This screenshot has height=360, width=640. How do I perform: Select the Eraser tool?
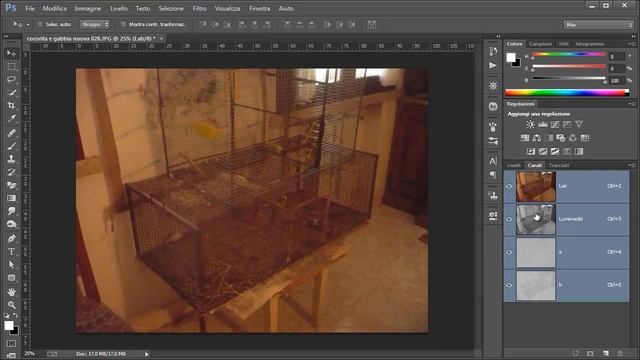tap(11, 185)
